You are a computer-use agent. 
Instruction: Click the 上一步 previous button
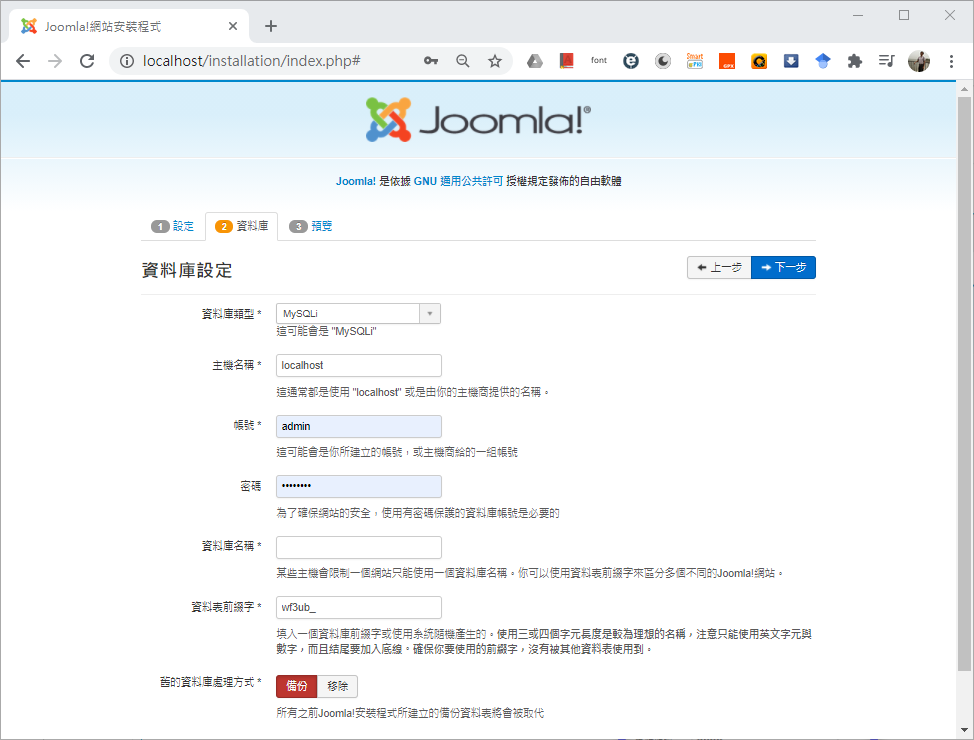(719, 267)
